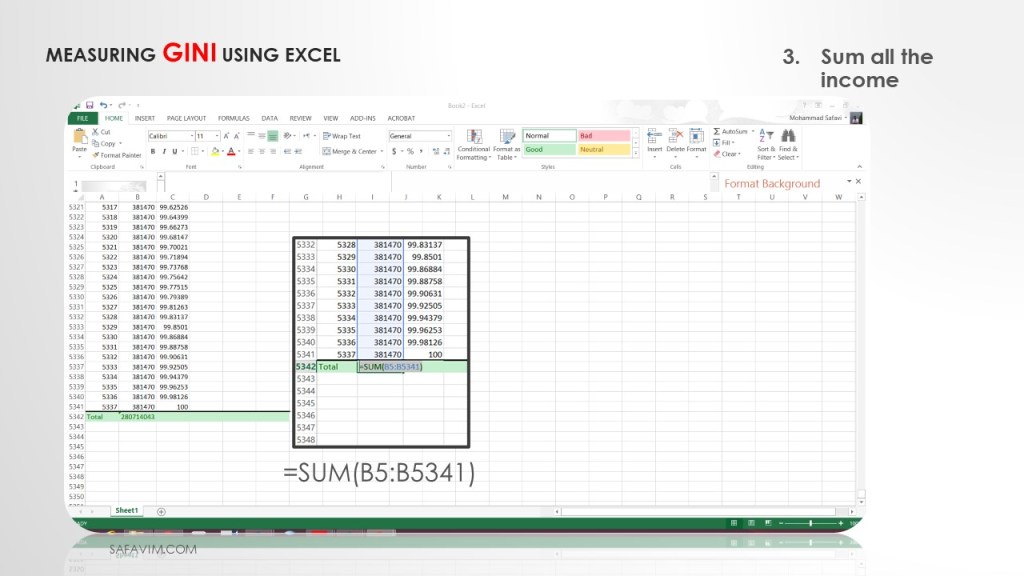Image resolution: width=1024 pixels, height=576 pixels.
Task: Add a new sheet with plus icon
Action: click(x=161, y=511)
